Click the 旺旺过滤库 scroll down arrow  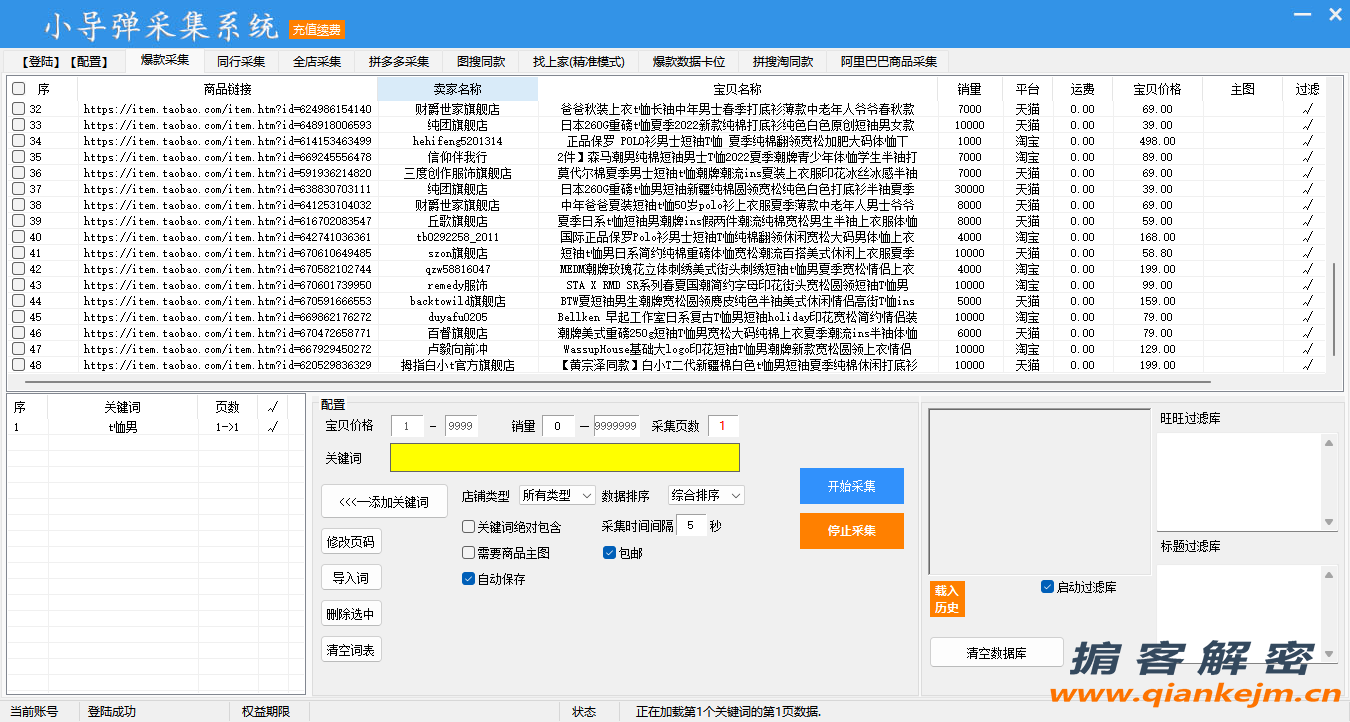click(1329, 522)
